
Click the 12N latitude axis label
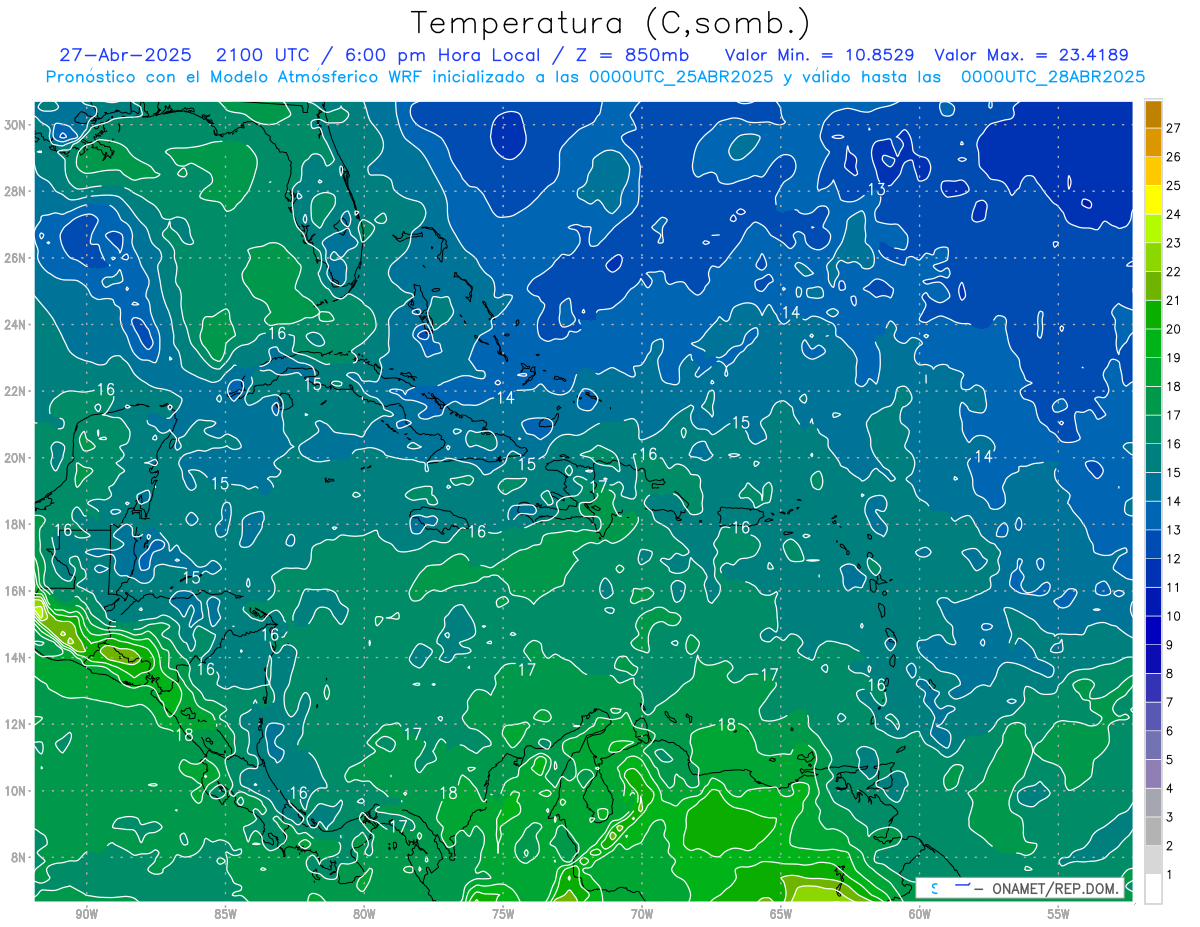click(x=16, y=724)
